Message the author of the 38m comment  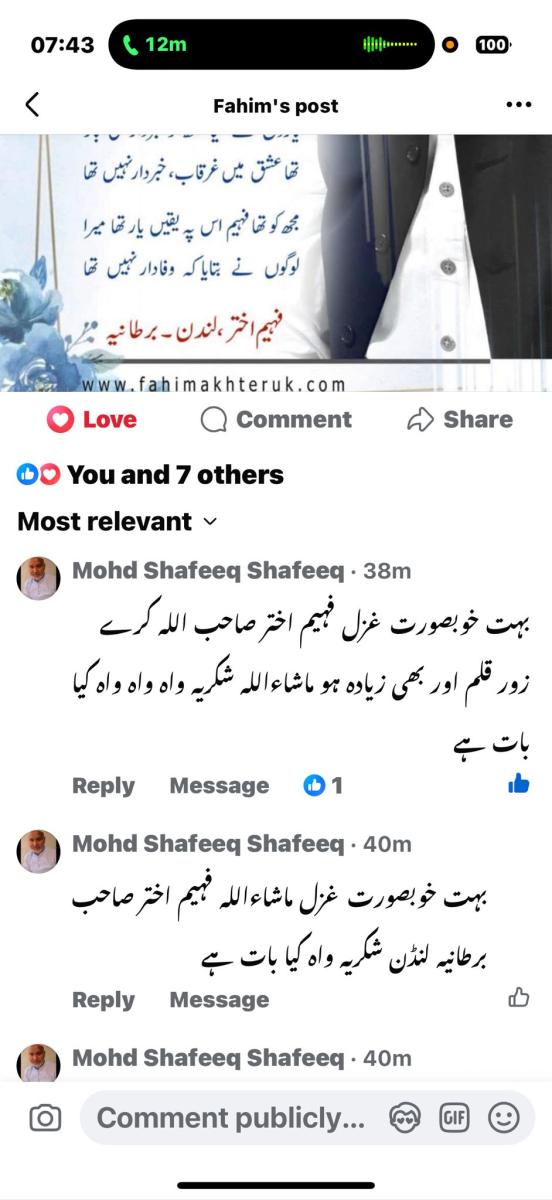click(x=219, y=786)
